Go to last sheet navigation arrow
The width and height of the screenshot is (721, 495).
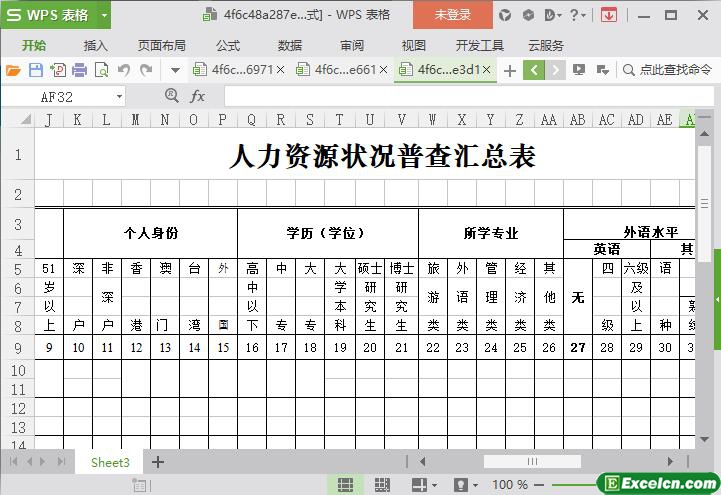click(61, 461)
